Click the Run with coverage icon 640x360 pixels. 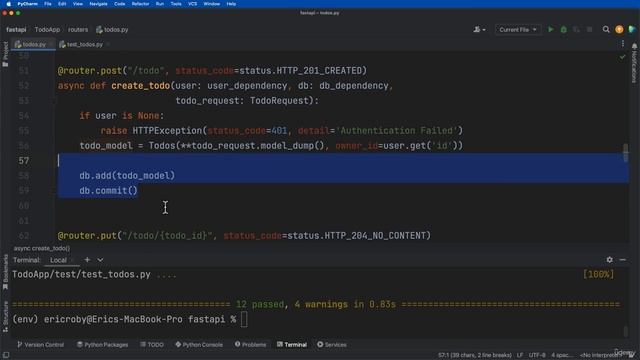576,29
